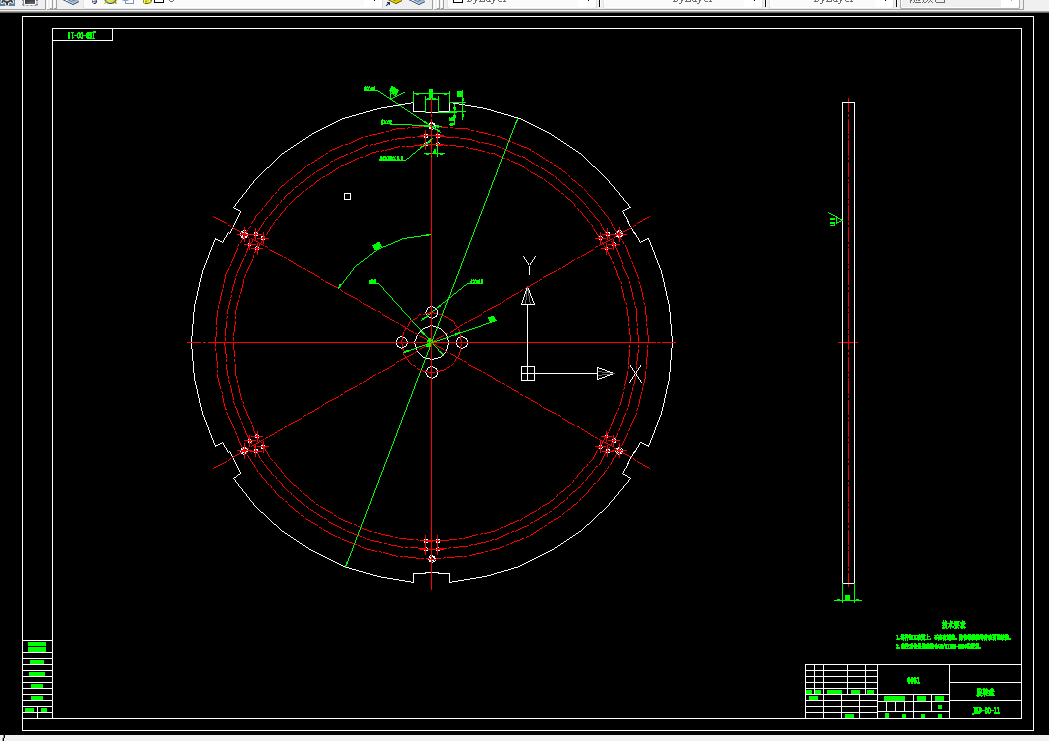
Task: Click the Layer Previous icon
Action: (417, 2)
